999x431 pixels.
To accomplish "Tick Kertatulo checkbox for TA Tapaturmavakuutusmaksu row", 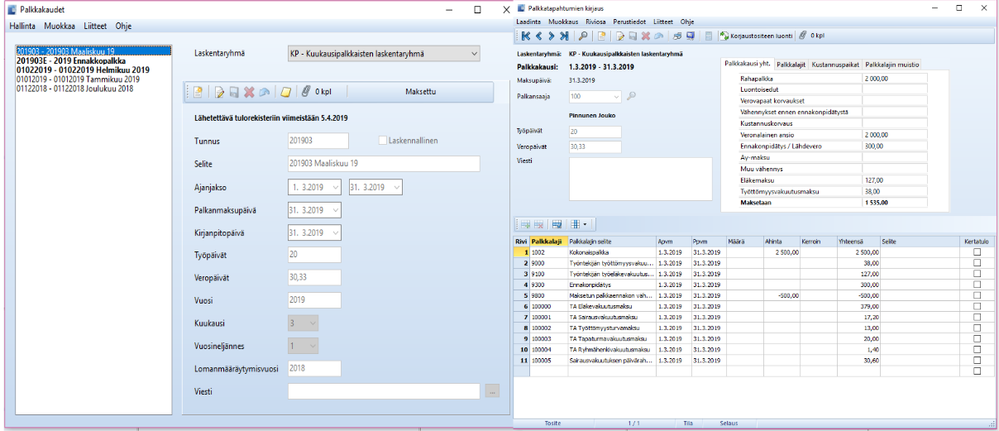I will click(x=977, y=339).
